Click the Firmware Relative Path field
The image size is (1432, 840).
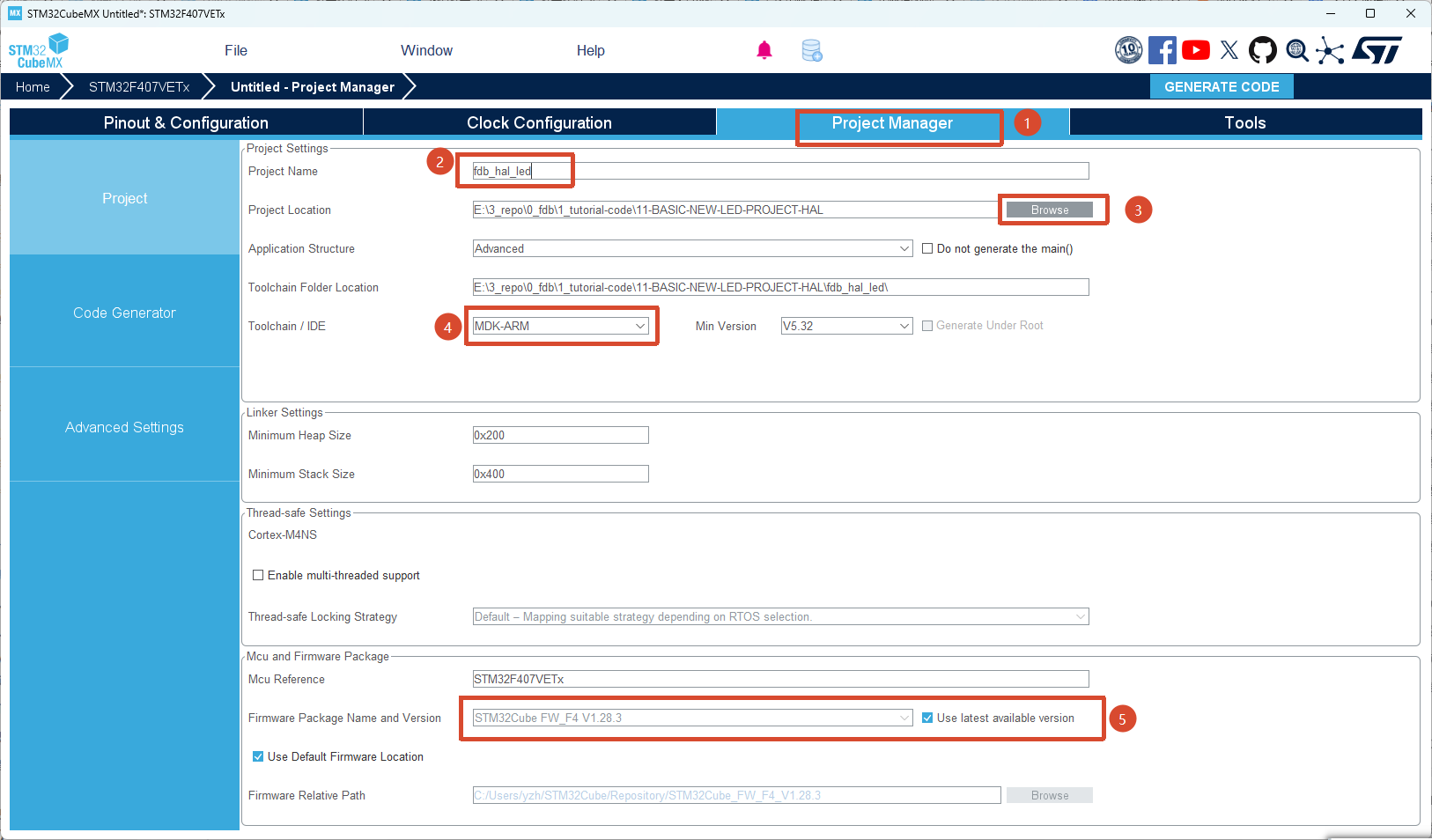tap(736, 795)
